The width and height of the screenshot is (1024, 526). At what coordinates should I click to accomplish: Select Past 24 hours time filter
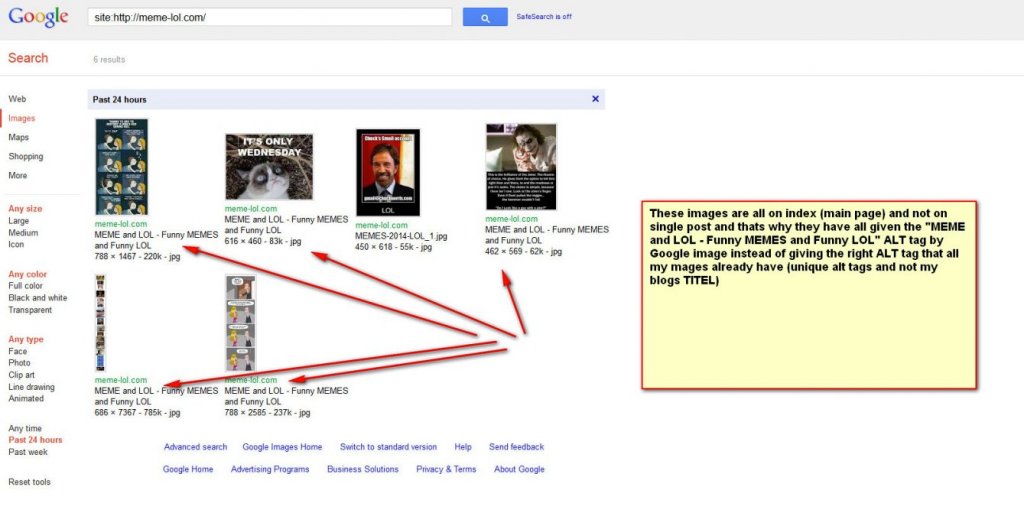[x=35, y=440]
